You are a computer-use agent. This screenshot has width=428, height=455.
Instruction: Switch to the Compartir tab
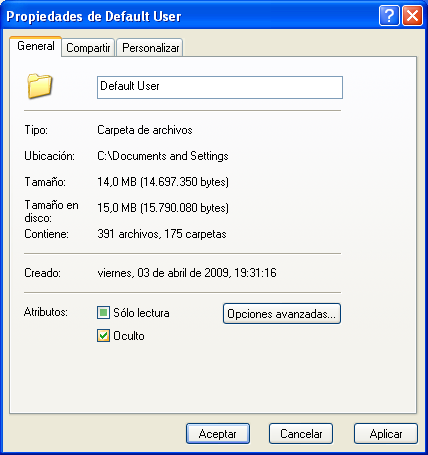pyautogui.click(x=88, y=48)
